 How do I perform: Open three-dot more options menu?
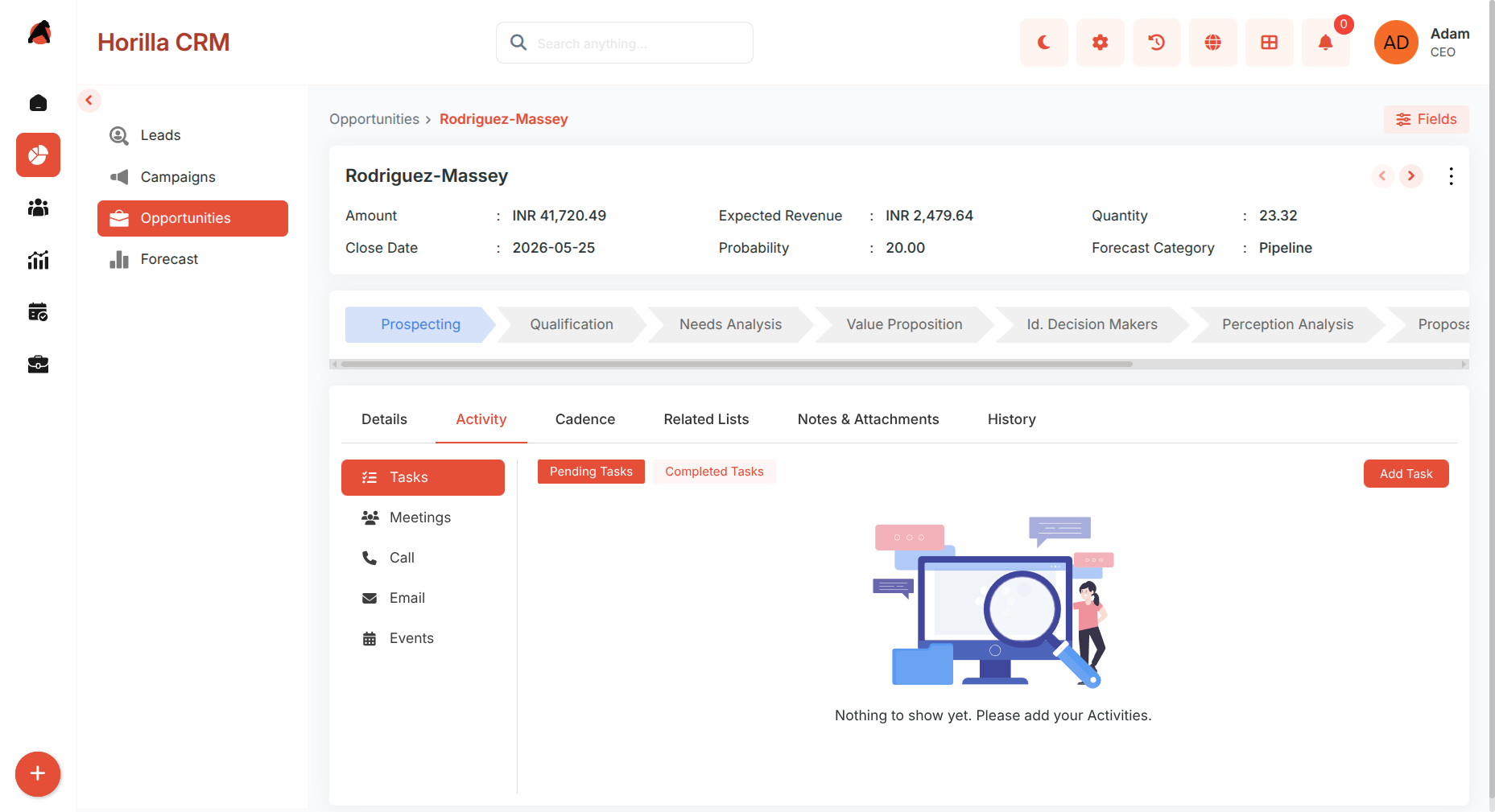tap(1451, 176)
